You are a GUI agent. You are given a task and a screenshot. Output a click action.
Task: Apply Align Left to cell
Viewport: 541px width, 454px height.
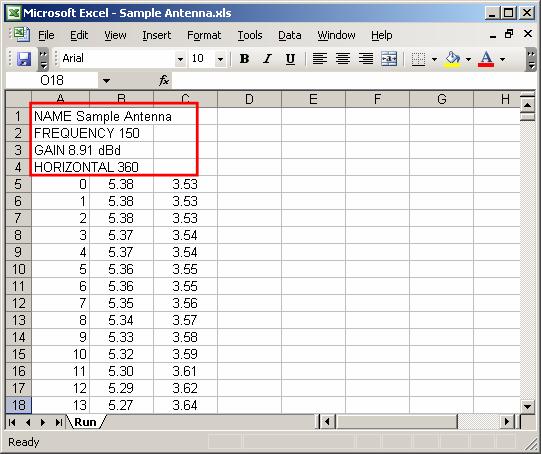coord(320,59)
